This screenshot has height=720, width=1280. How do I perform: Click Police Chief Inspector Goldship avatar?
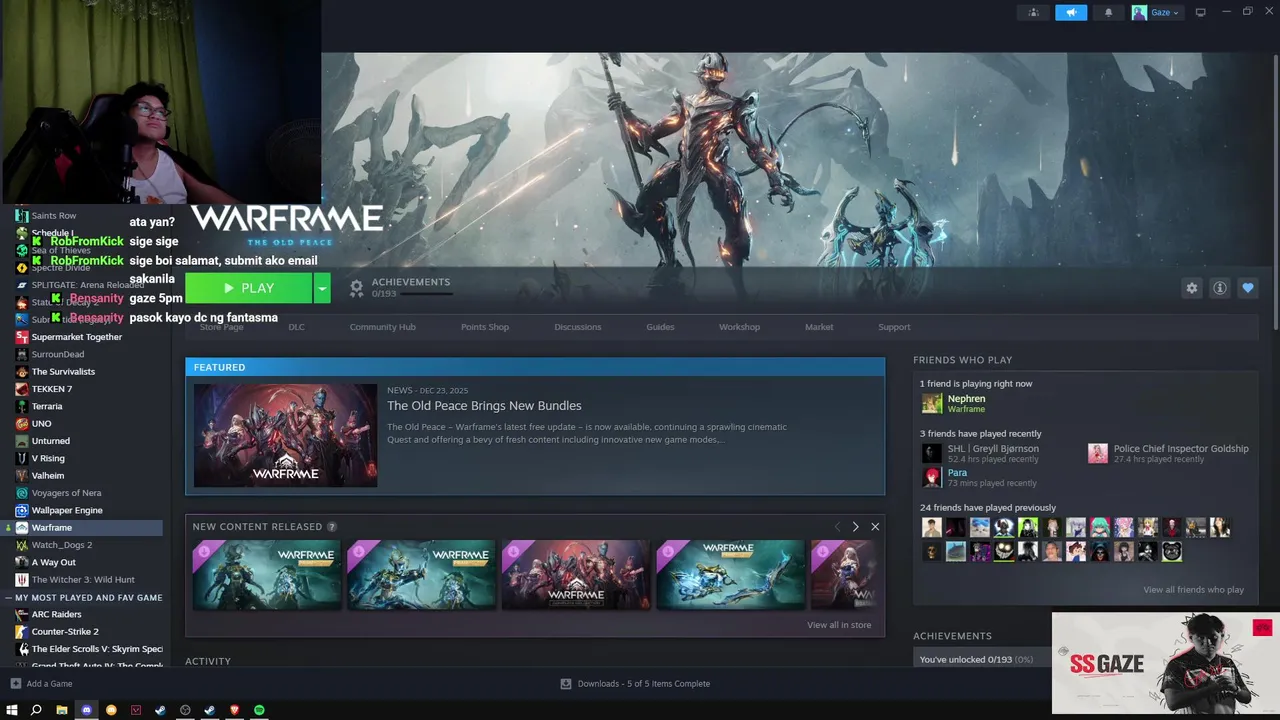click(1098, 453)
